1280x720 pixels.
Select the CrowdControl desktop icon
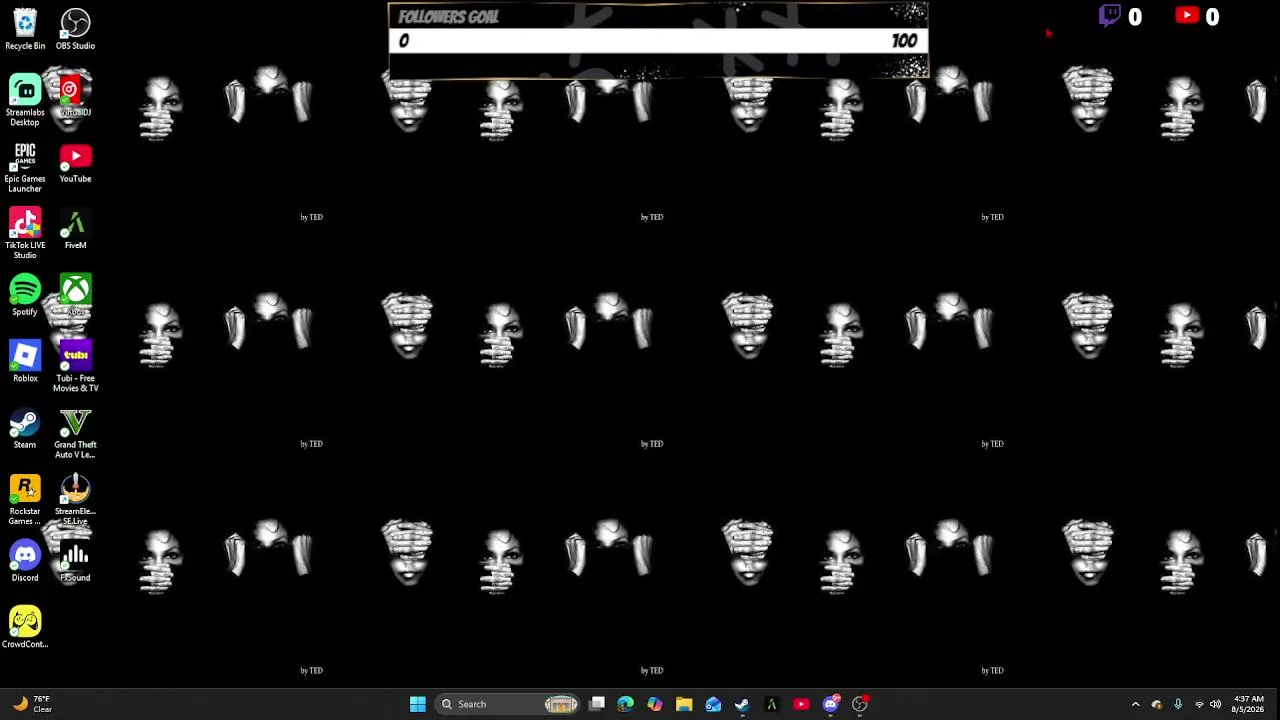[x=25, y=627]
